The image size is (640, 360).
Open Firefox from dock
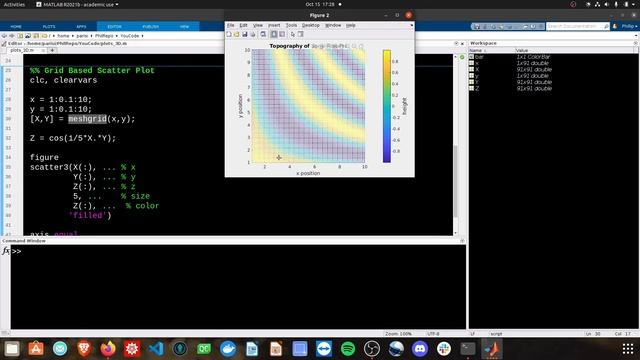tap(108, 349)
